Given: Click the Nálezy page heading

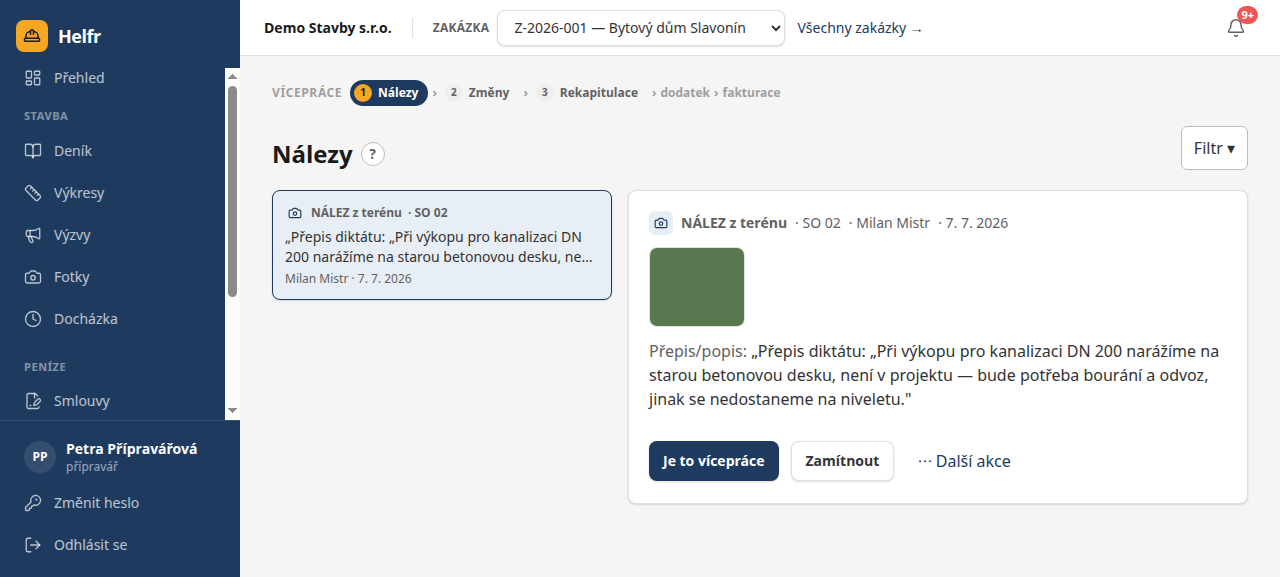Looking at the screenshot, I should click(x=312, y=154).
